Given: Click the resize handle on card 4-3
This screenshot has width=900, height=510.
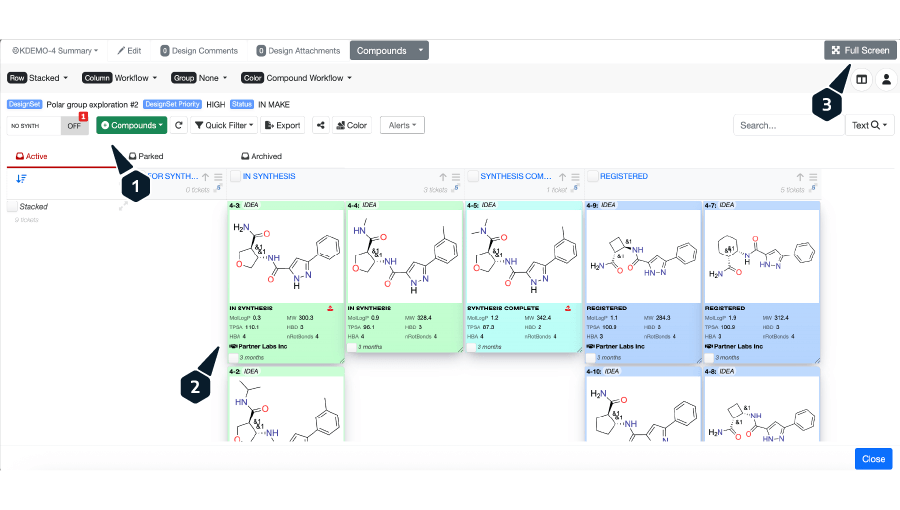Looking at the screenshot, I should pyautogui.click(x=342, y=360).
